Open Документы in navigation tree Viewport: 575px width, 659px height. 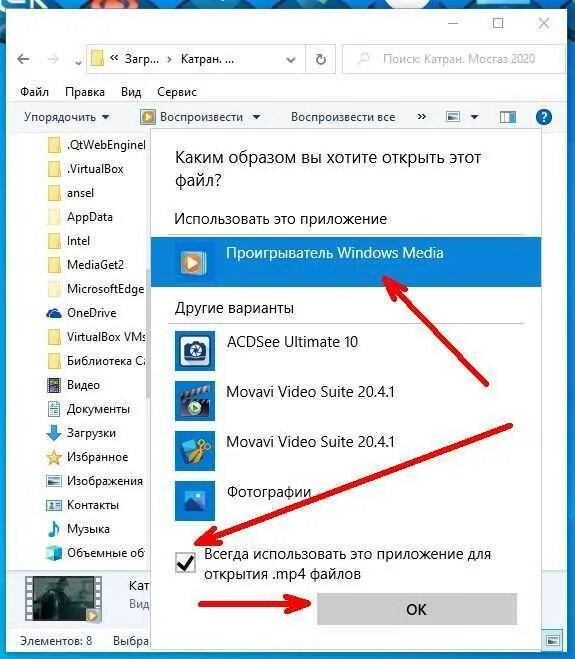(88, 409)
